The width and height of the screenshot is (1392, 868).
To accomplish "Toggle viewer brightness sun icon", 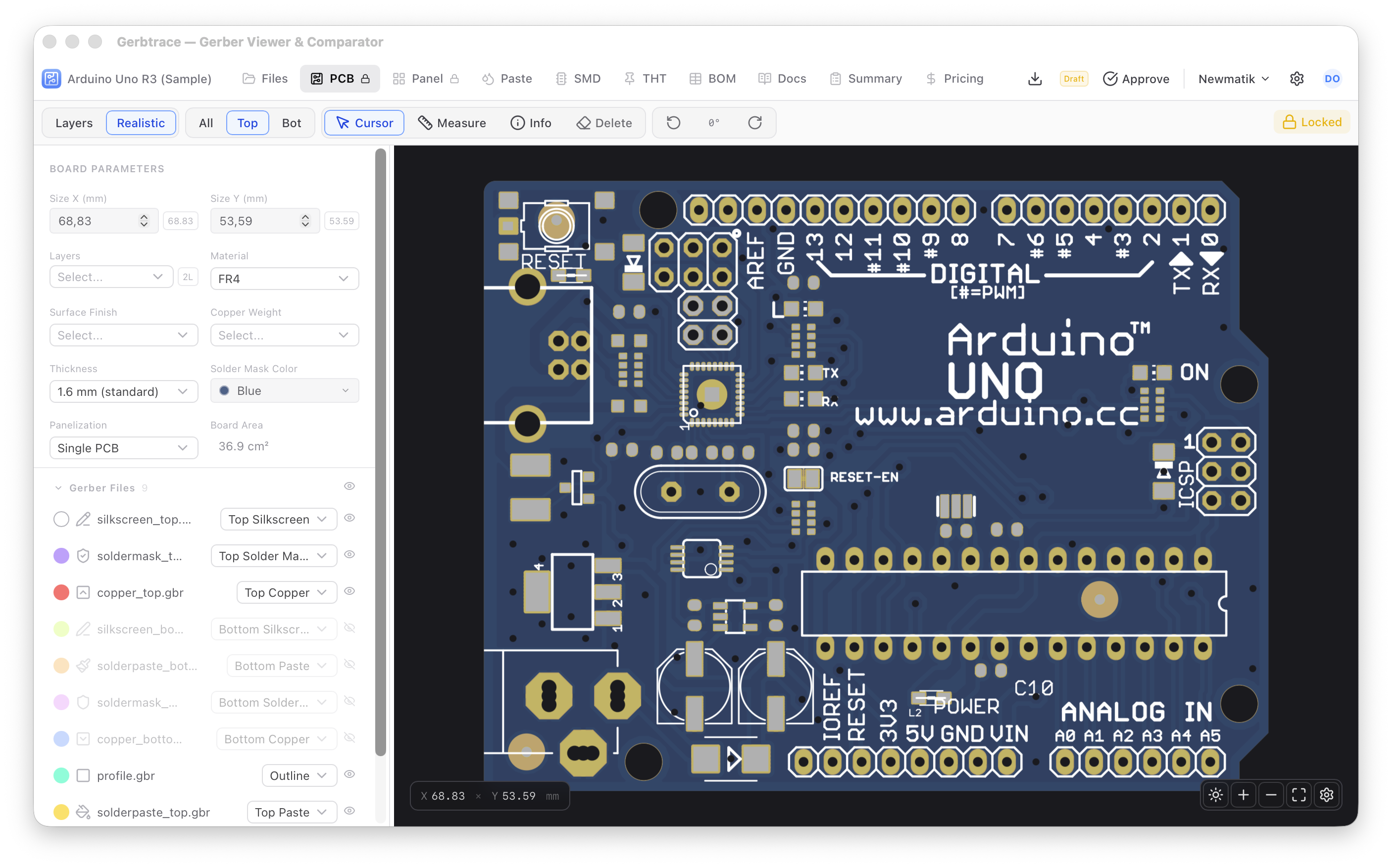I will (x=1216, y=795).
